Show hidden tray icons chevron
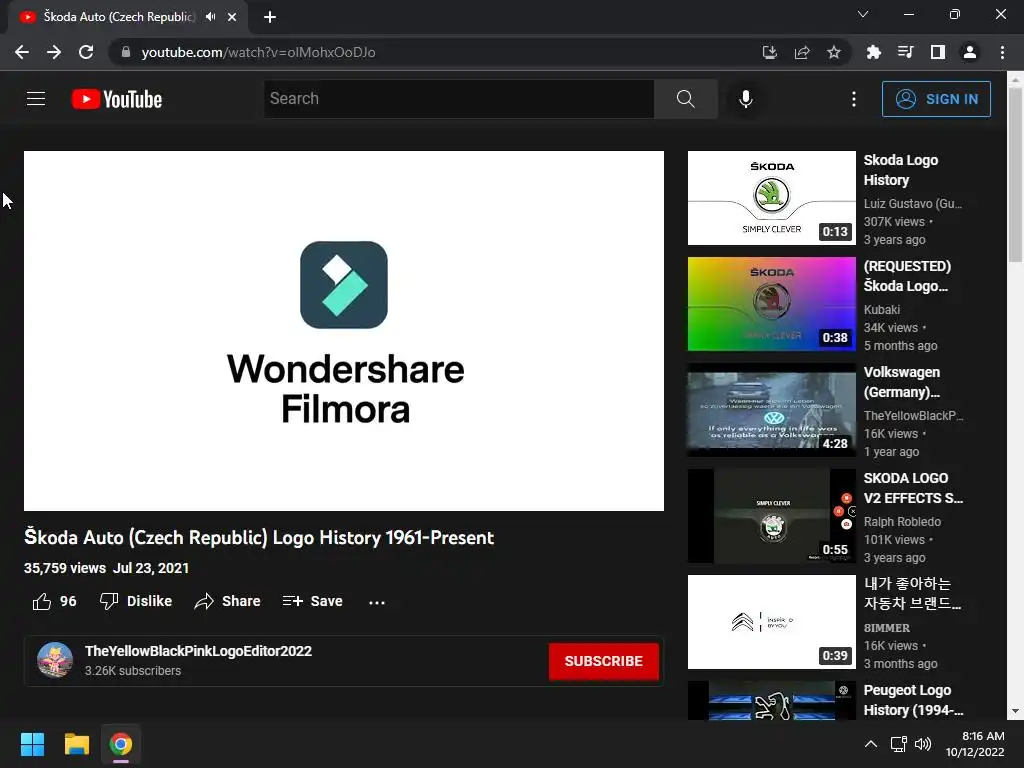Image resolution: width=1024 pixels, height=768 pixels. (871, 744)
